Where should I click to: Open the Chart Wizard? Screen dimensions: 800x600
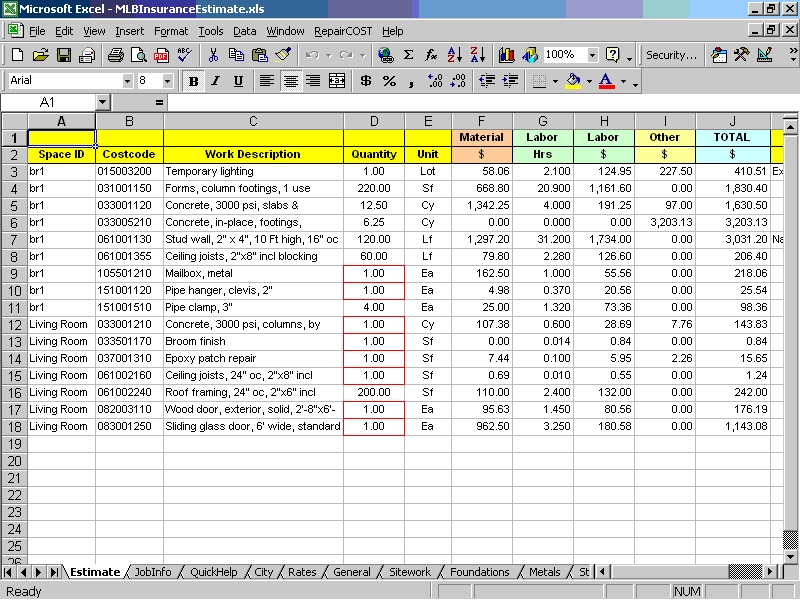click(x=507, y=54)
